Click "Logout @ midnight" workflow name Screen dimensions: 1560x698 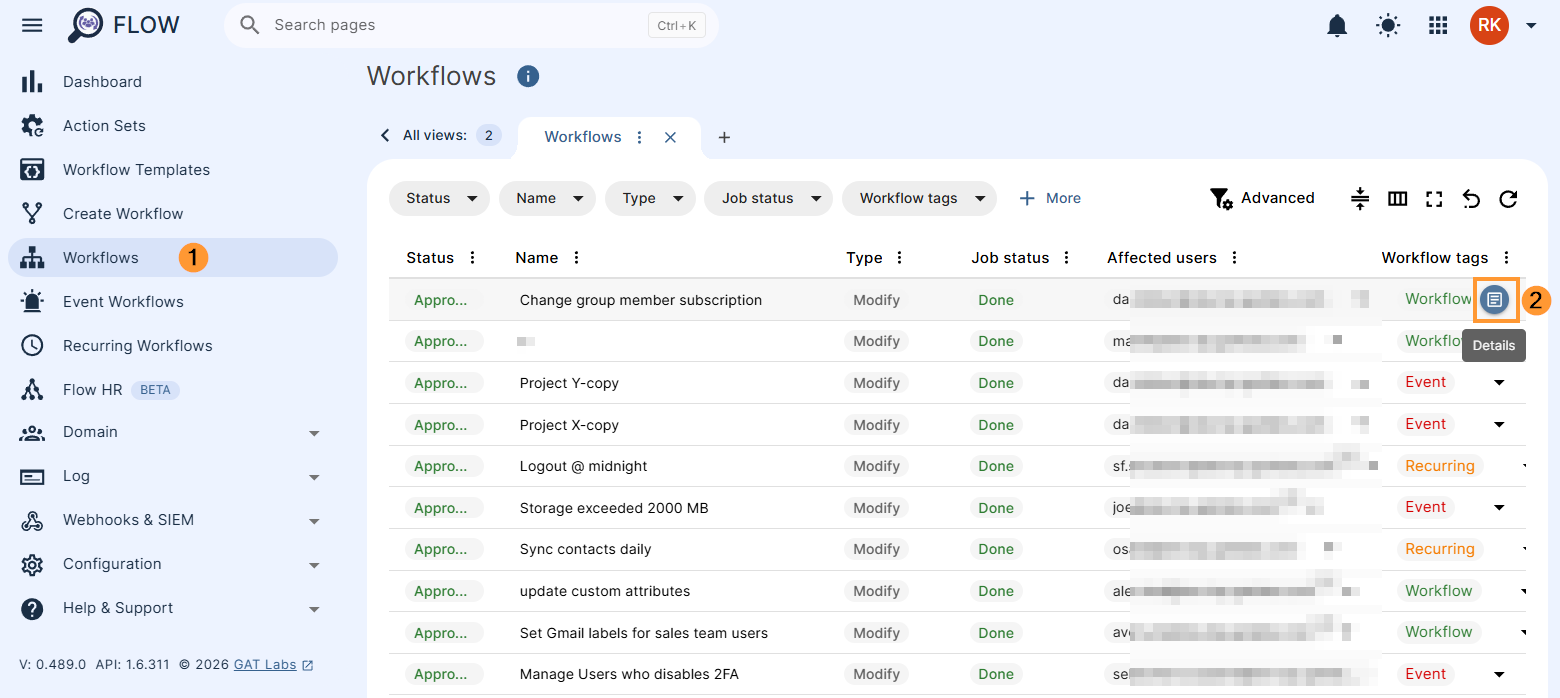[x=583, y=466]
